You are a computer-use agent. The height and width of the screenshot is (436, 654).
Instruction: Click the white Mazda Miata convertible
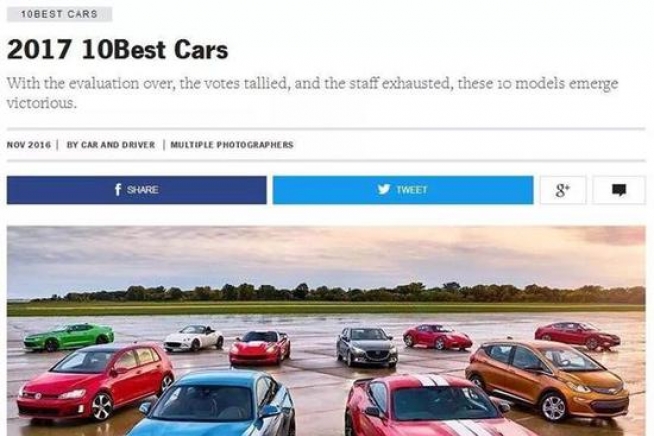point(194,338)
